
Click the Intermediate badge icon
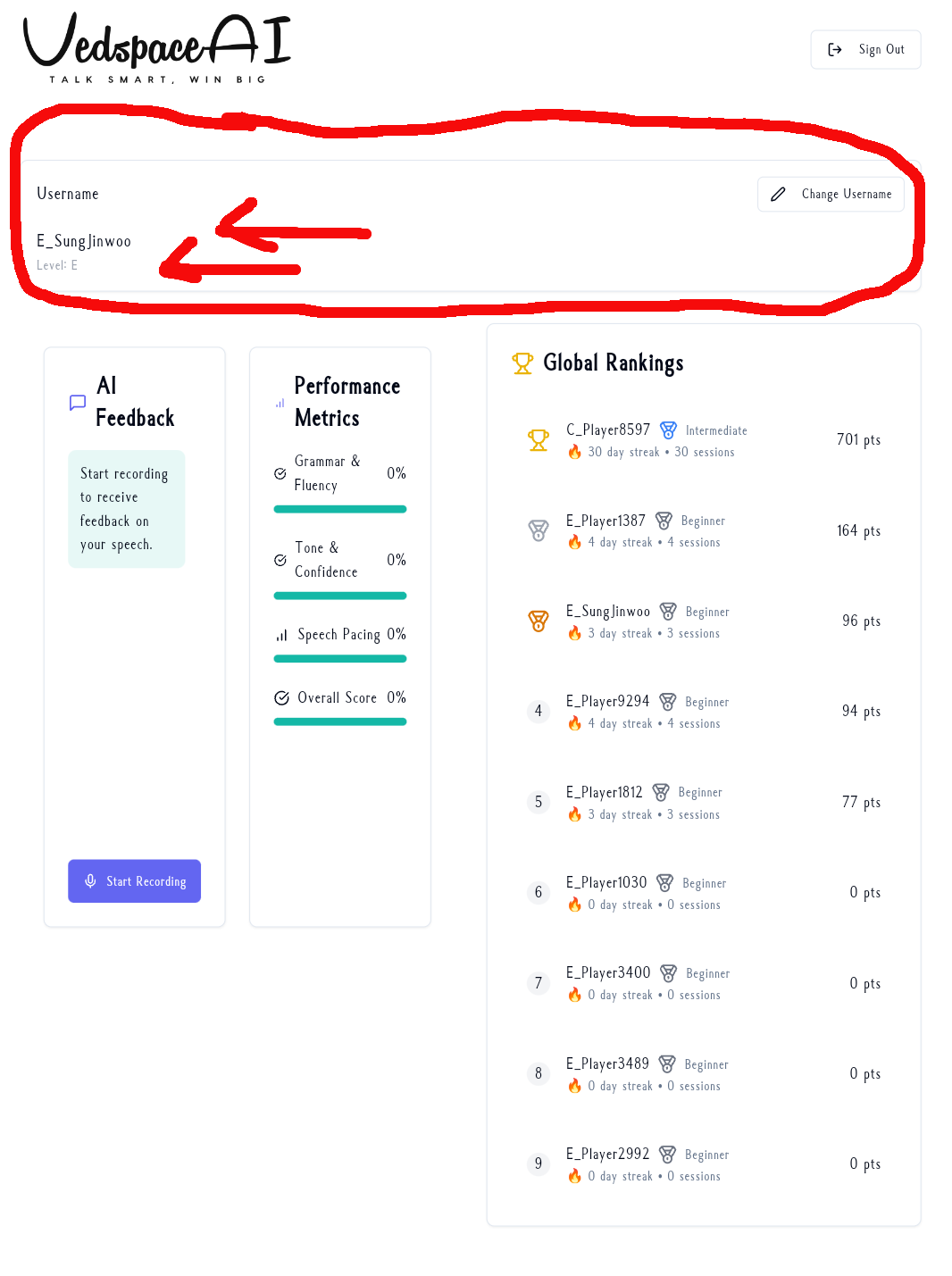(x=668, y=430)
